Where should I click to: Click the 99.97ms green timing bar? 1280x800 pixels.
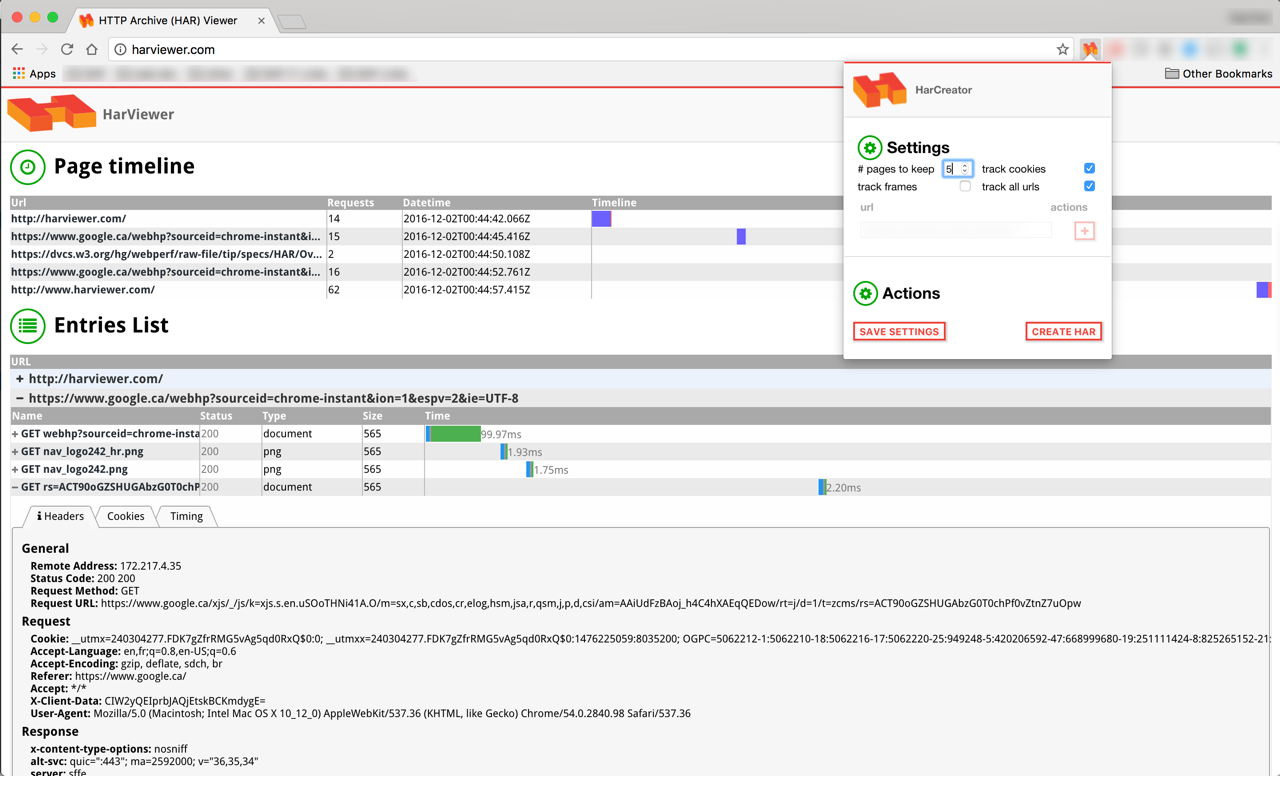455,434
